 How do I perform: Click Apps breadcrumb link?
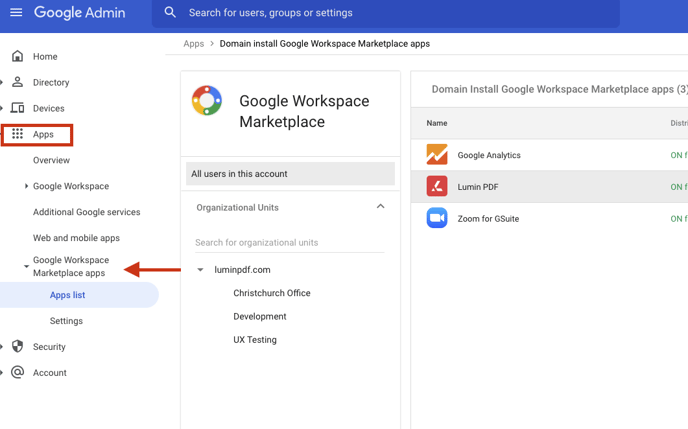194,44
